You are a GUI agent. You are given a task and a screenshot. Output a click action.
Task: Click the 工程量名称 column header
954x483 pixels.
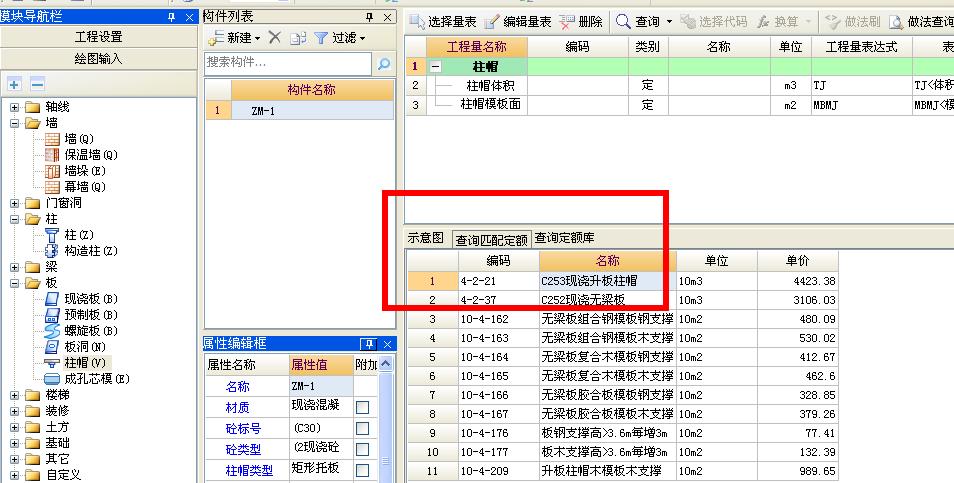(x=476, y=47)
